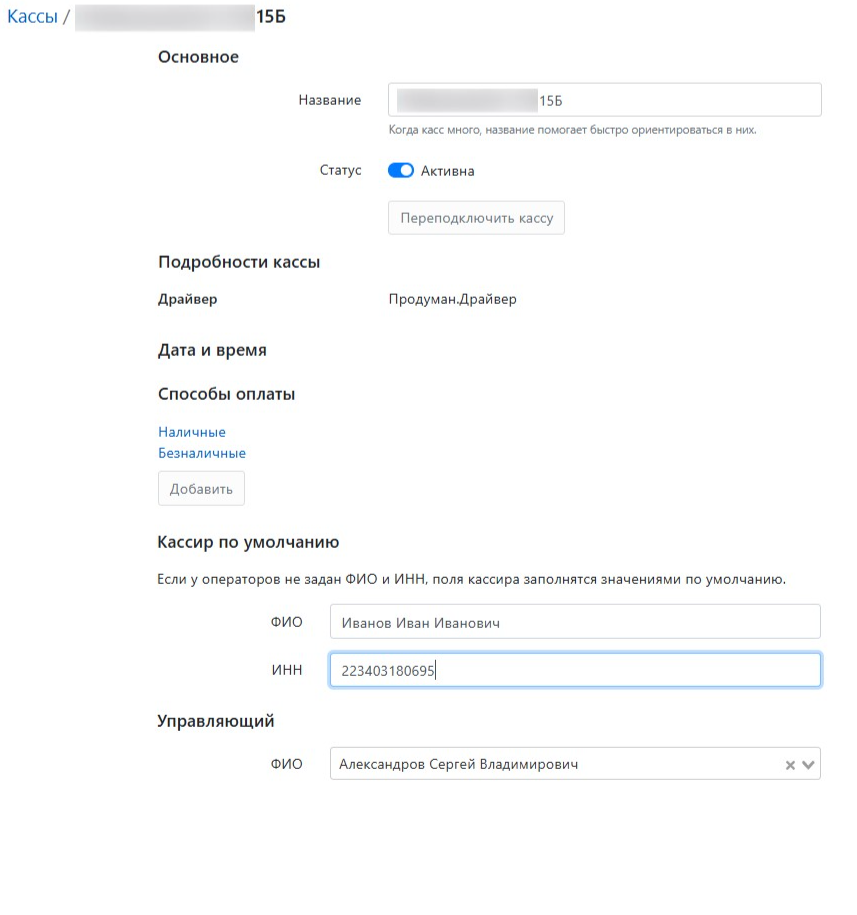Image resolution: width=857 pixels, height=915 pixels.
Task: Click the Переподключить кассу button
Action: pos(476,218)
